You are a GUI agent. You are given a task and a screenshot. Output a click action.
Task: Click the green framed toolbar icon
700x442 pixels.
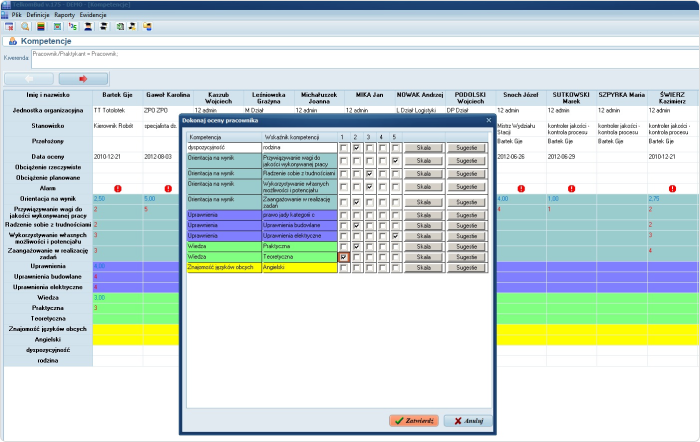[57, 27]
